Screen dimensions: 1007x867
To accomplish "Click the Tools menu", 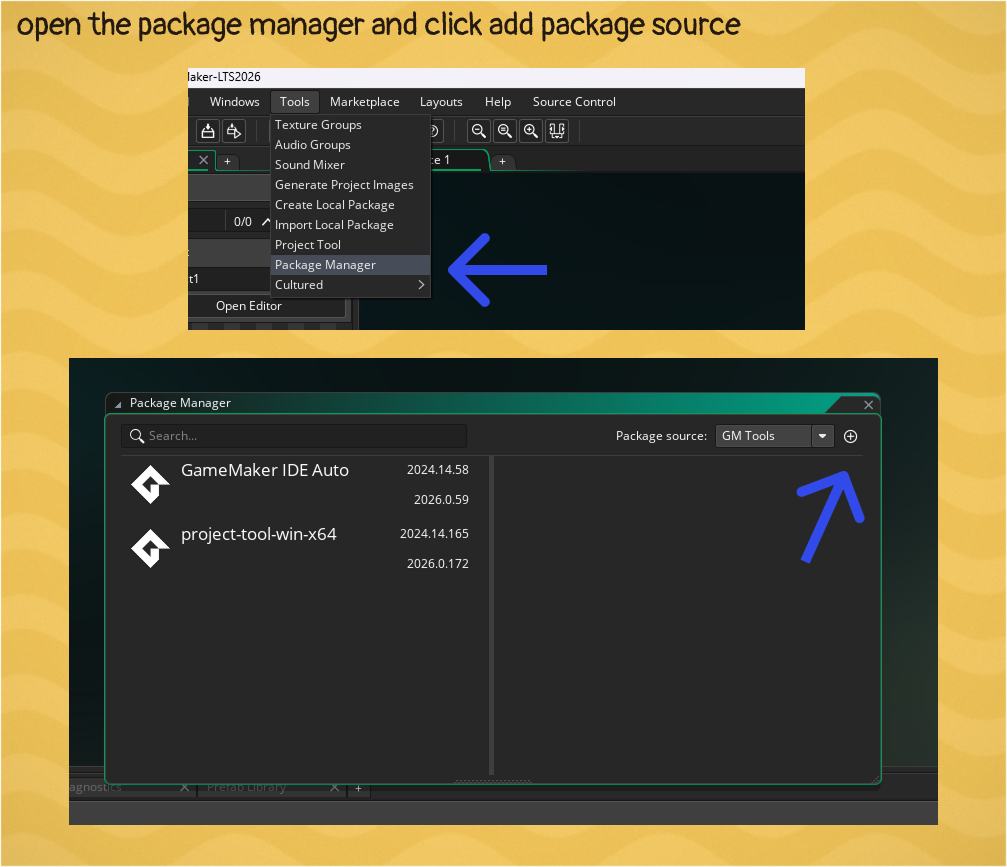I will (x=295, y=101).
